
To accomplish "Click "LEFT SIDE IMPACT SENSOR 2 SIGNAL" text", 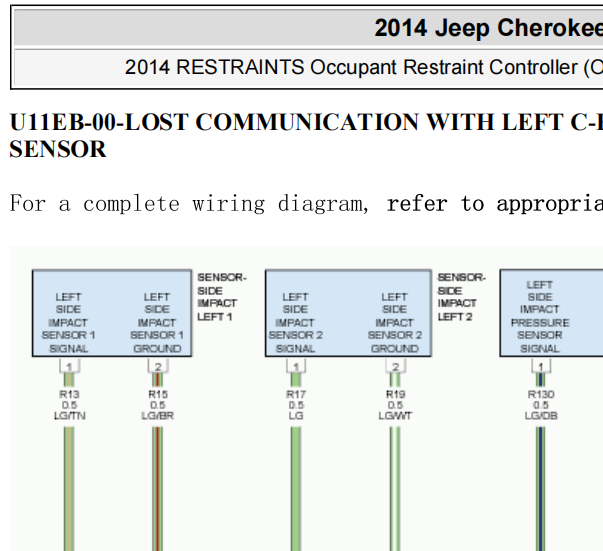I will click(295, 323).
